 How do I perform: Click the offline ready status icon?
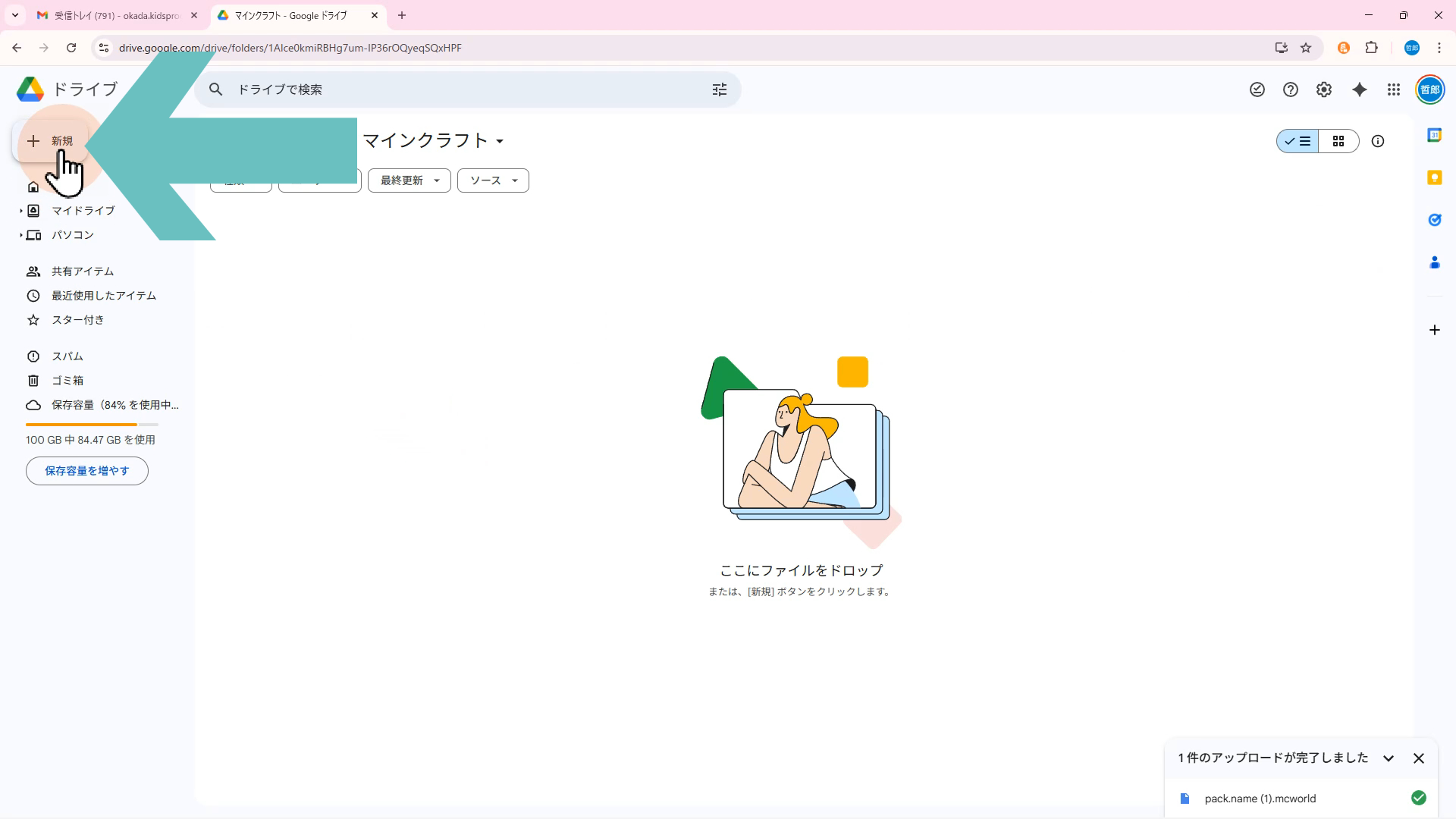coord(1257,89)
